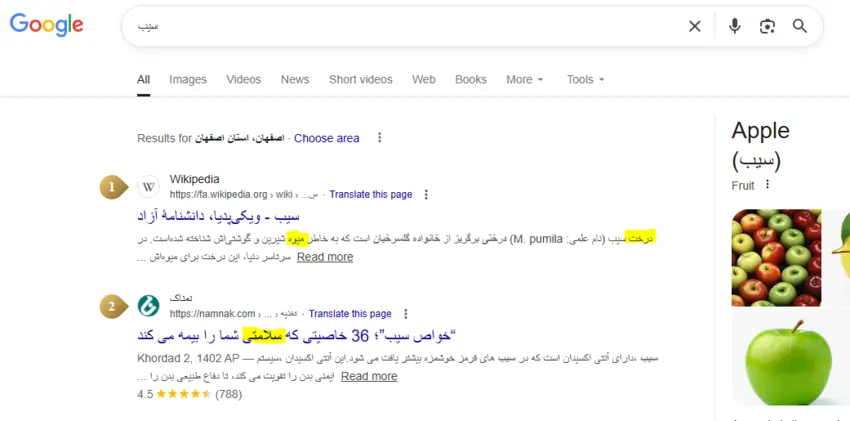Click the Apple knowledge panel title
The width and height of the screenshot is (850, 421).
coord(761,131)
